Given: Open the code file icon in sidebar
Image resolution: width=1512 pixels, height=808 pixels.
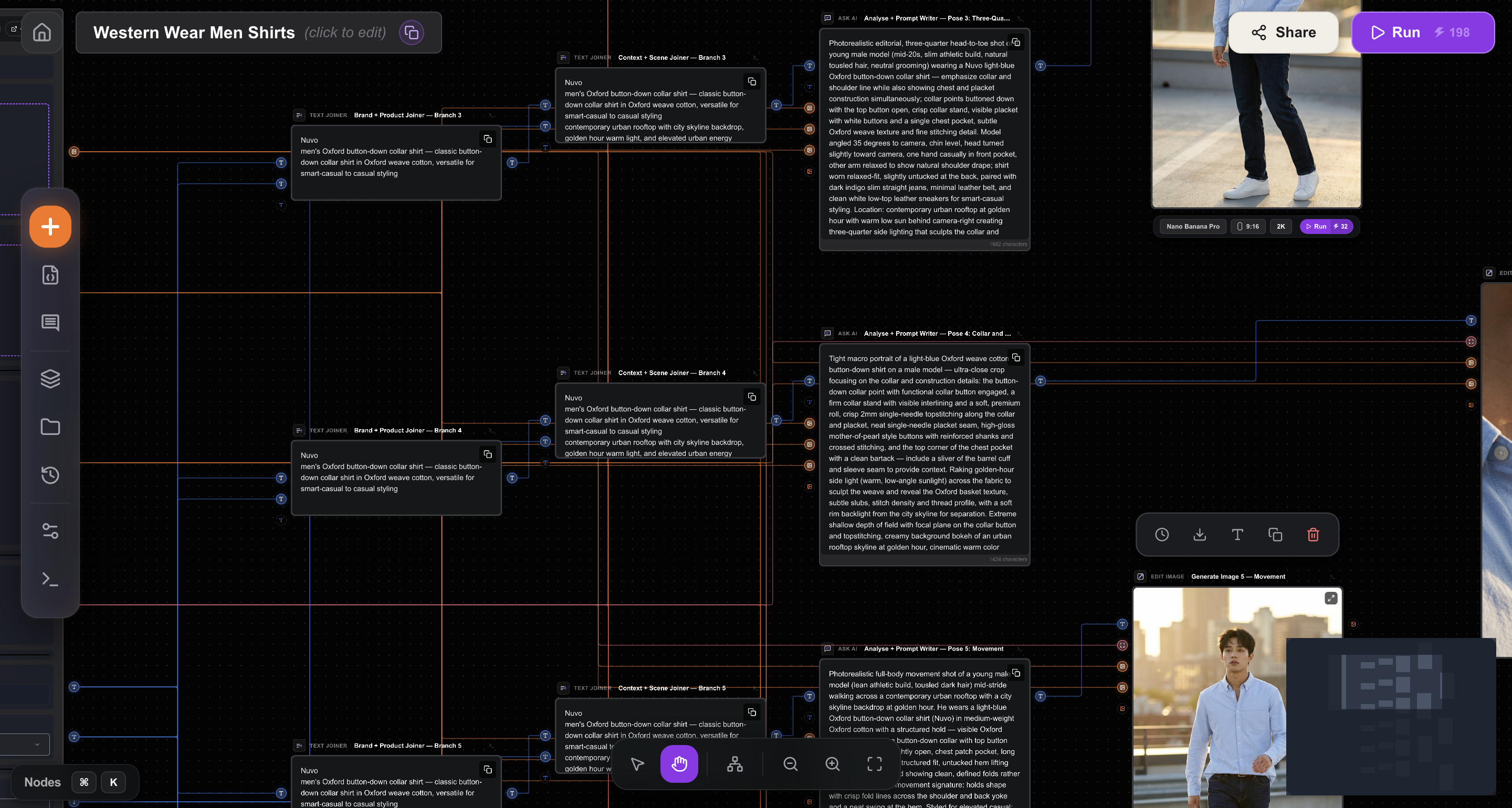Looking at the screenshot, I should (50, 274).
